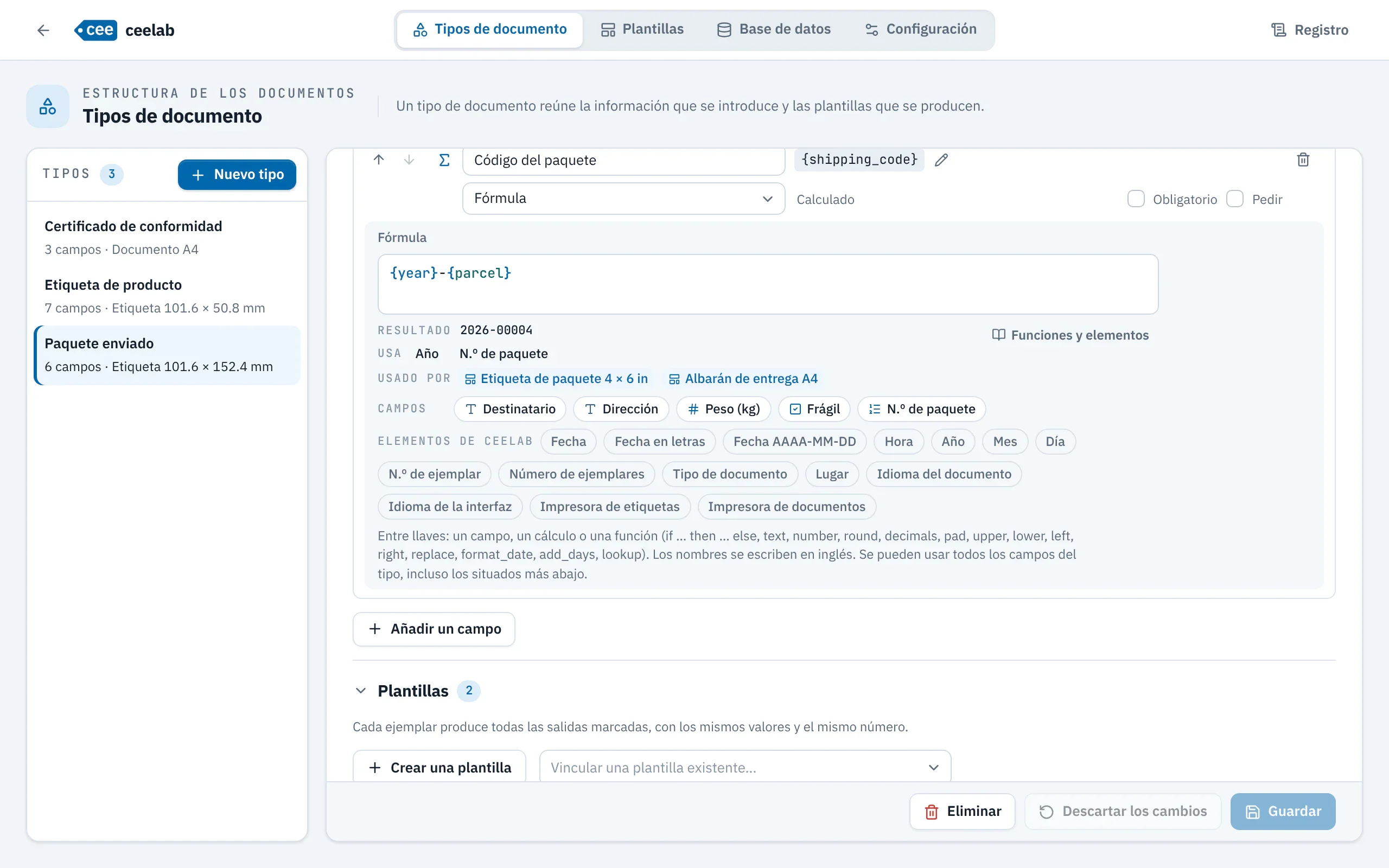Move the field down with the arrow icon

coord(409,159)
